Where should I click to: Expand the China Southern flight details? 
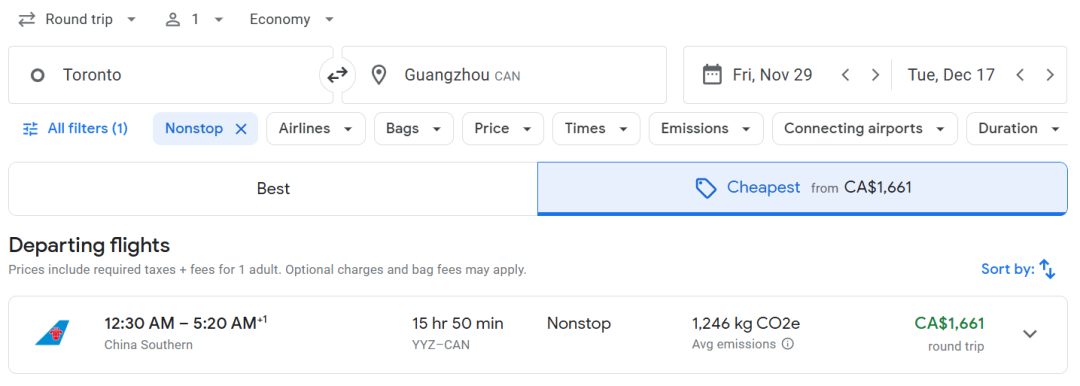[x=1030, y=334]
